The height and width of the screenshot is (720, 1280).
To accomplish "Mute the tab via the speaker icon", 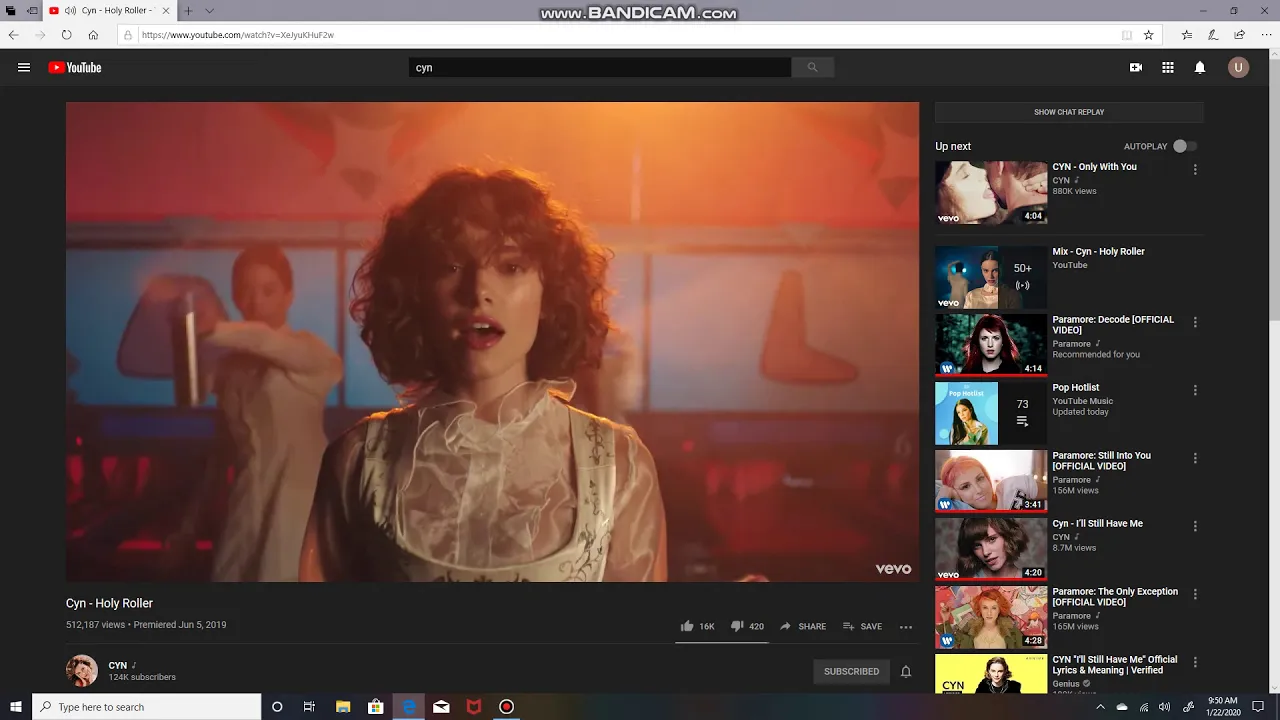I will click(x=70, y=11).
